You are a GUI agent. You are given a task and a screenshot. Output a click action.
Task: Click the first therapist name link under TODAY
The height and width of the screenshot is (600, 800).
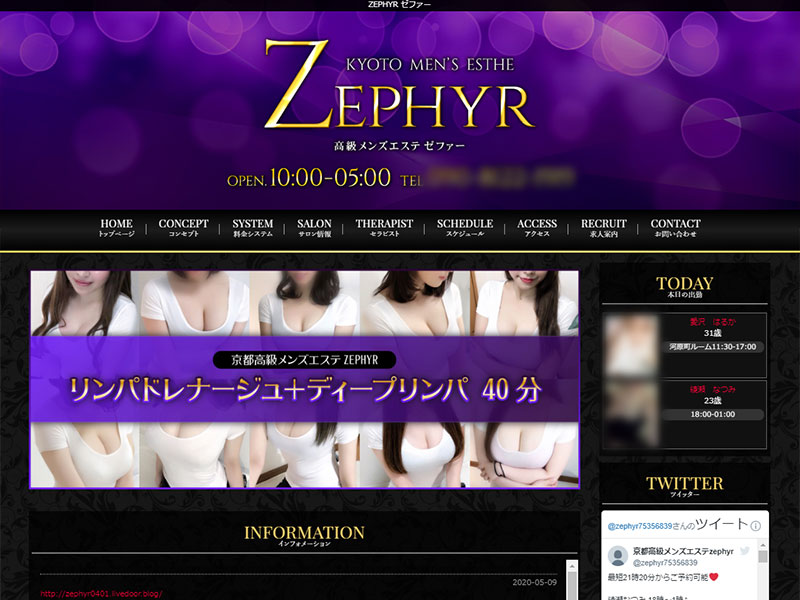(711, 322)
